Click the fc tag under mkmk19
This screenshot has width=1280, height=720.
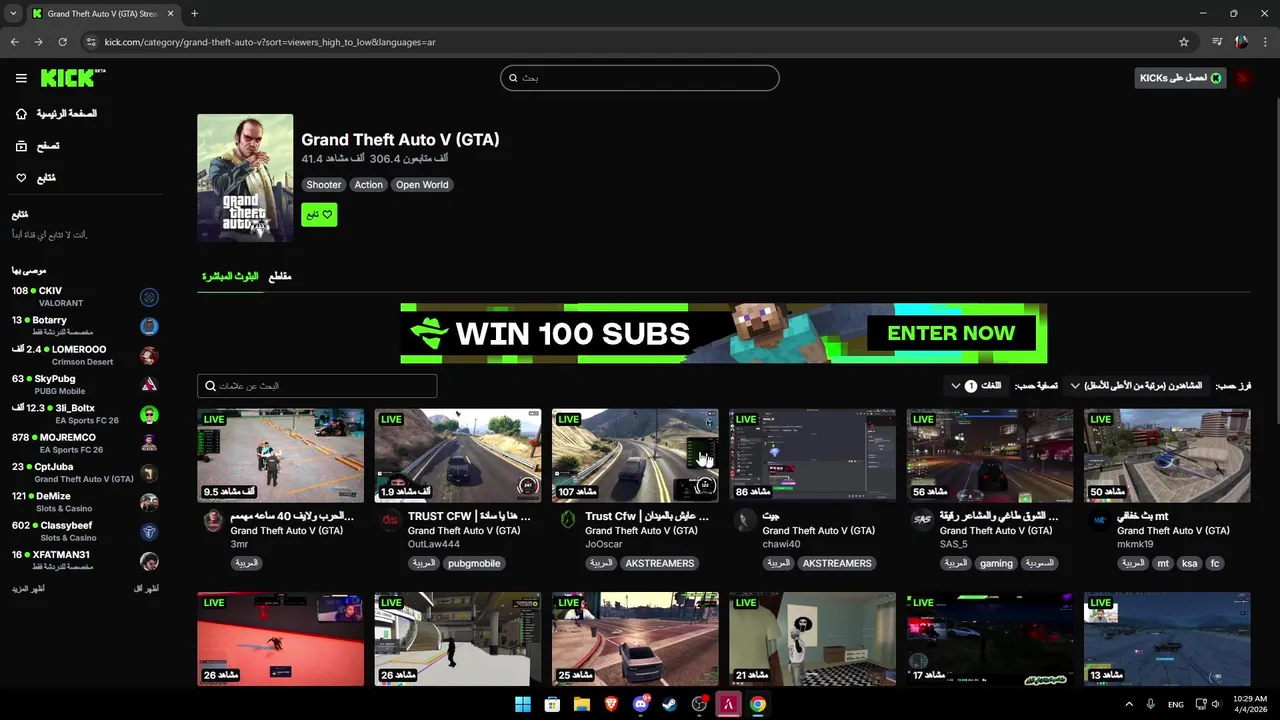[x=1215, y=564]
